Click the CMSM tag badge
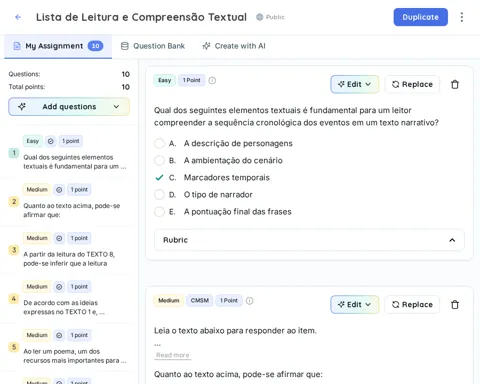480x384 pixels. click(200, 301)
